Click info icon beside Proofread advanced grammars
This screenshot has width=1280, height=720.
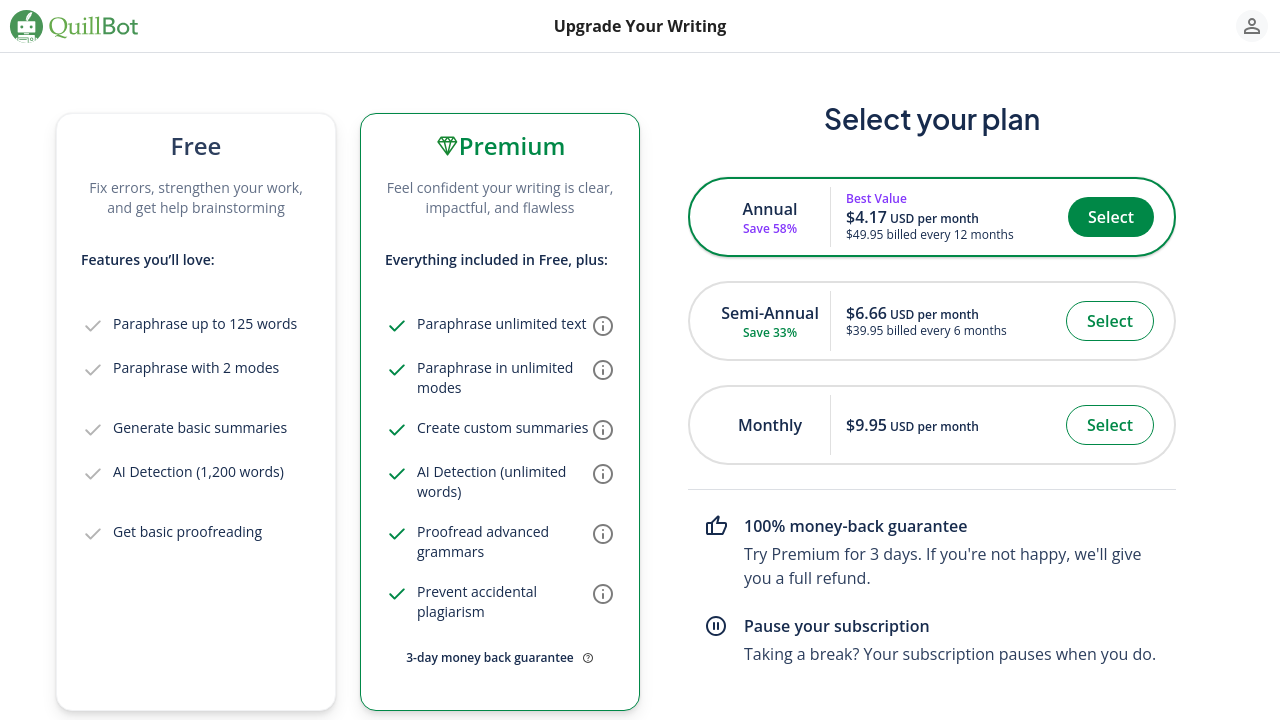pos(603,534)
